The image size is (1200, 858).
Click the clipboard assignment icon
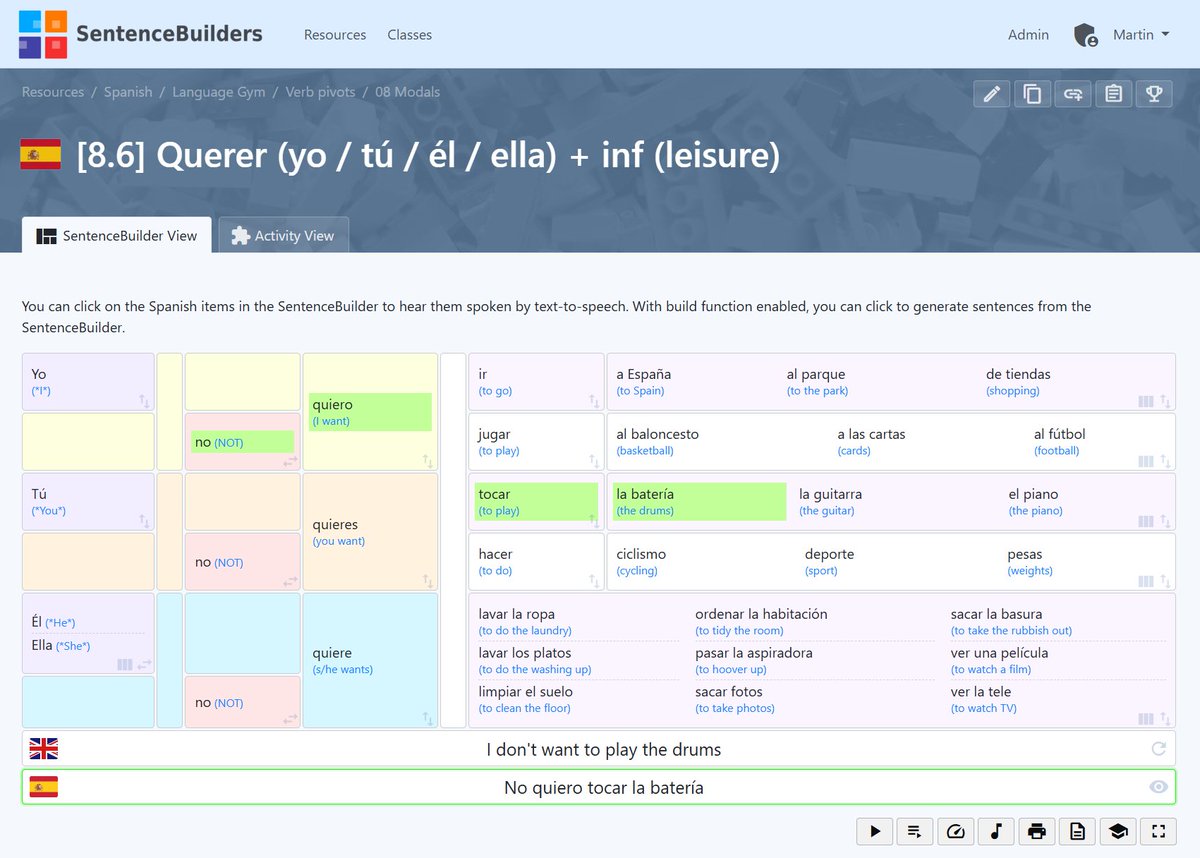pyautogui.click(x=1113, y=94)
